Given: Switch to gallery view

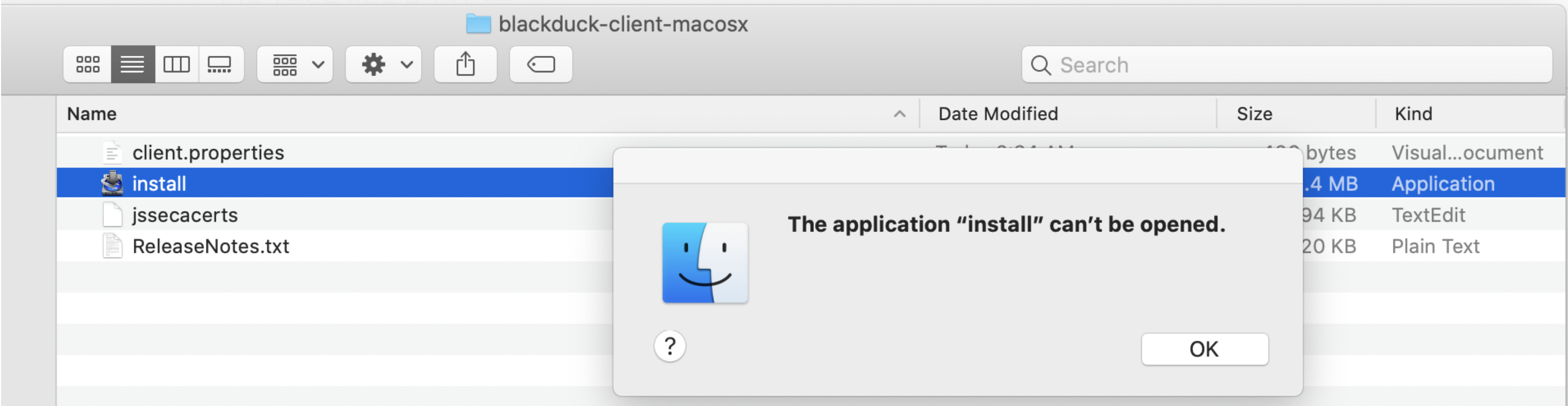Looking at the screenshot, I should pos(221,64).
